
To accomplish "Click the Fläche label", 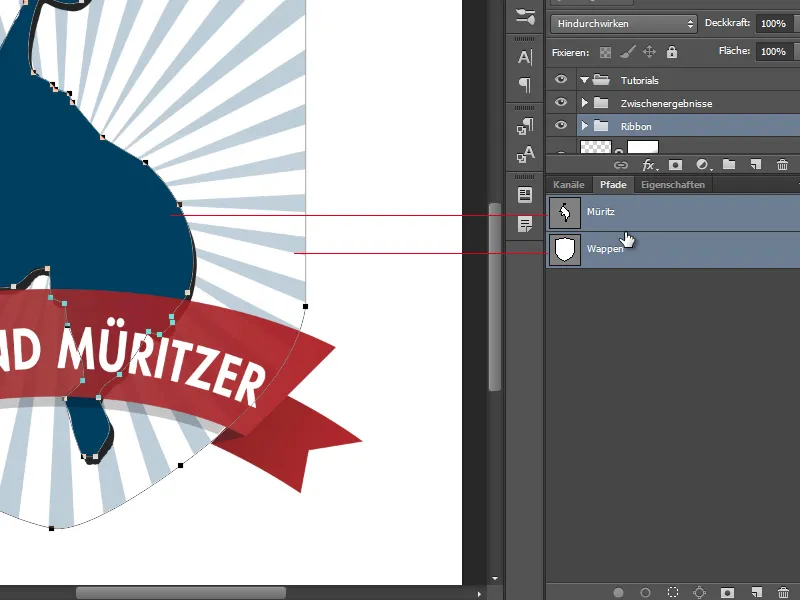I will pyautogui.click(x=734, y=51).
